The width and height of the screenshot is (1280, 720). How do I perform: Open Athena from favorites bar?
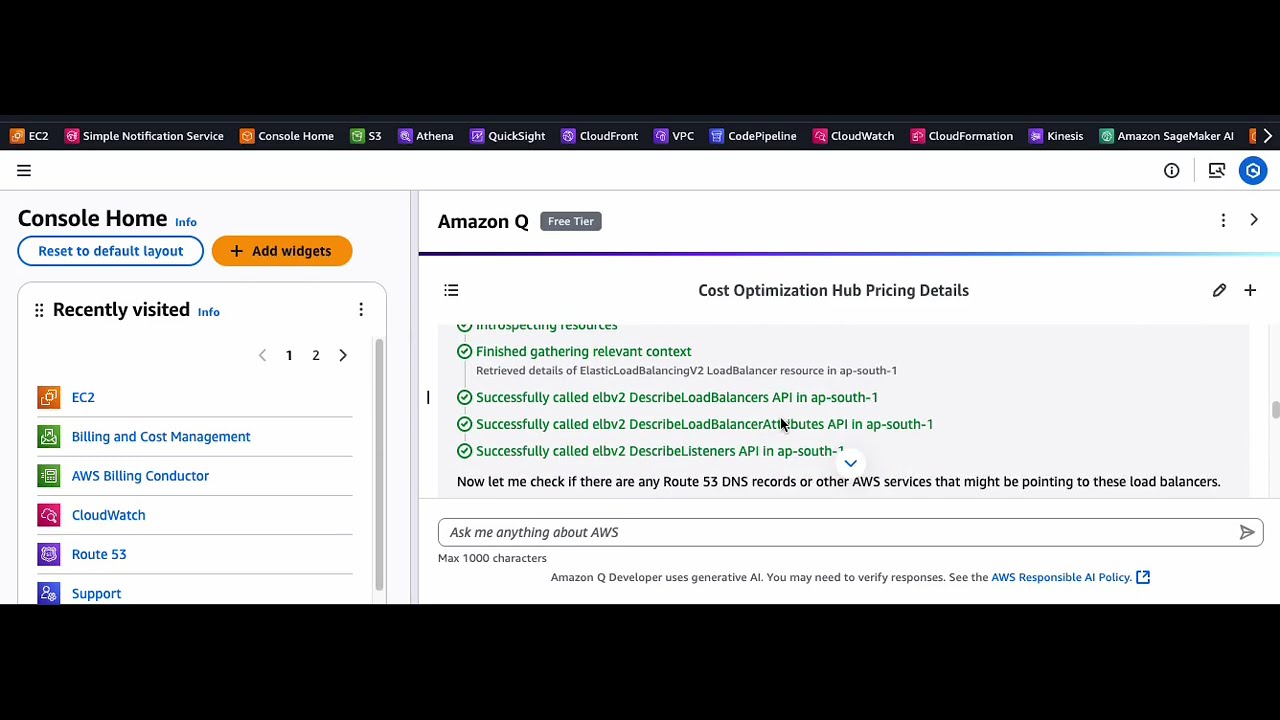point(426,136)
